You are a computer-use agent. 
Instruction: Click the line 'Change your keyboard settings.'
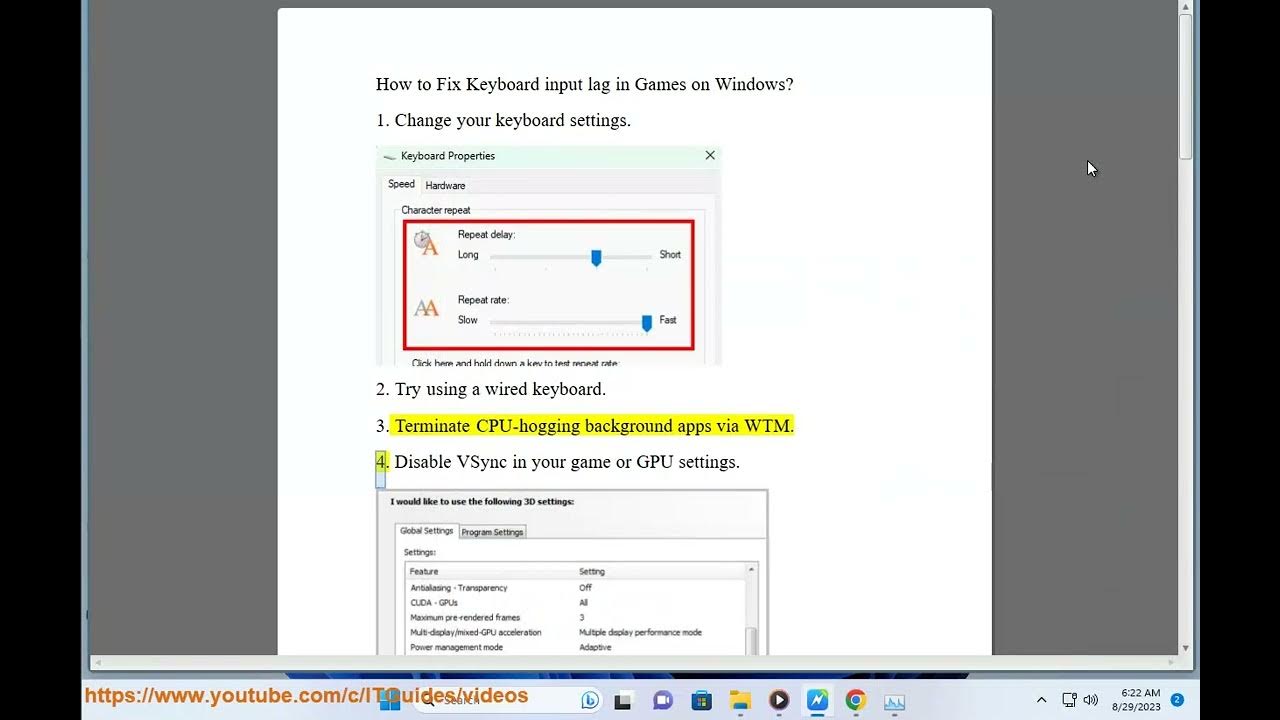point(512,120)
